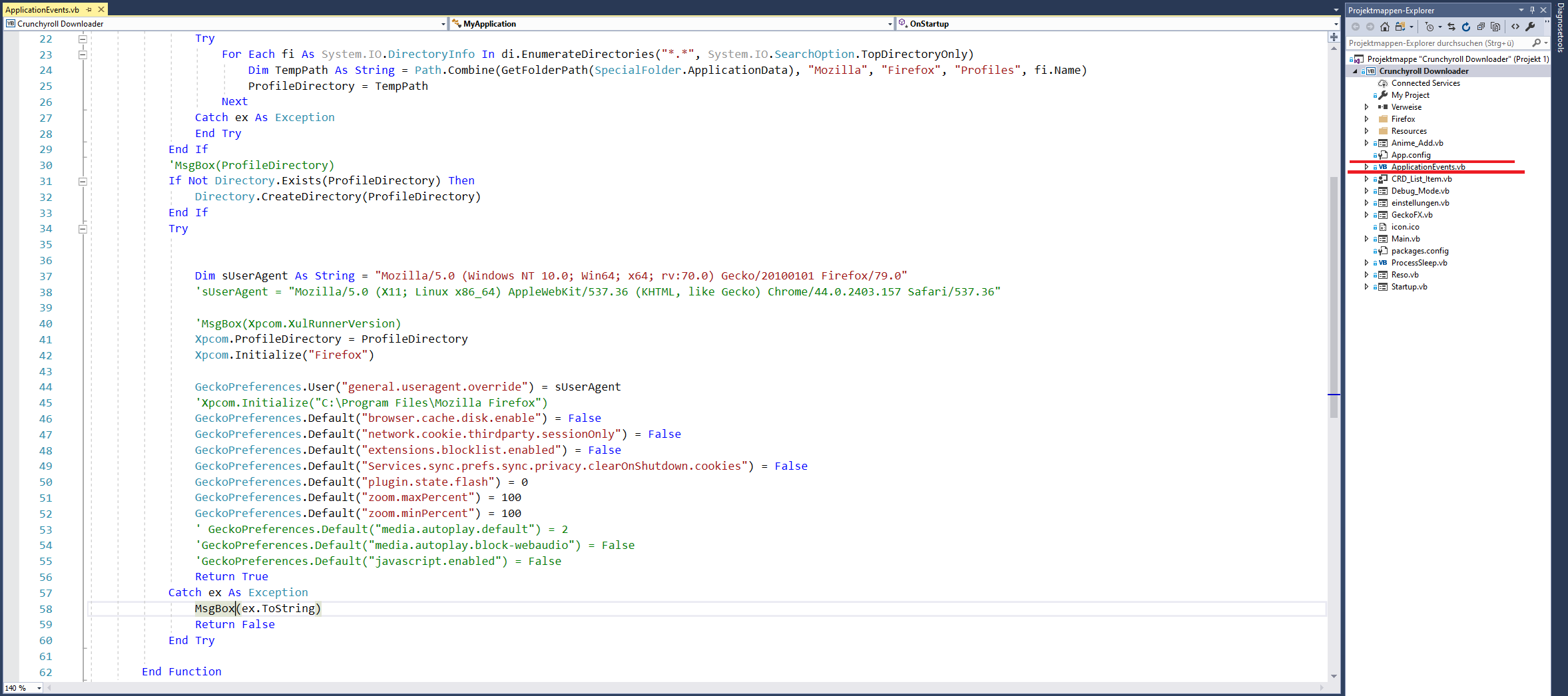Collapse Crunchyroll Downloader project node
1568x696 pixels.
(1355, 71)
